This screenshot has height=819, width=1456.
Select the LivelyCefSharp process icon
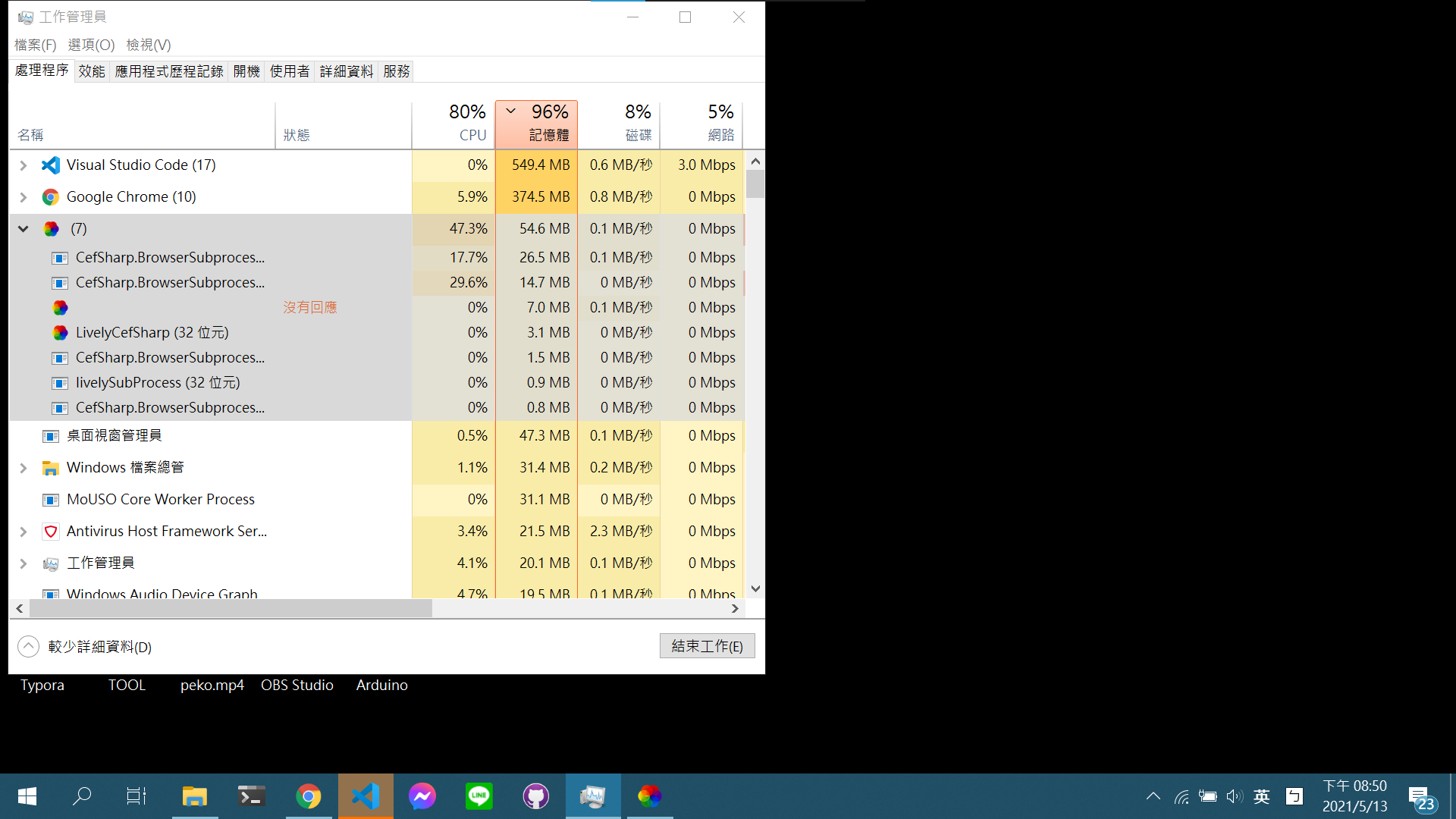tap(60, 333)
